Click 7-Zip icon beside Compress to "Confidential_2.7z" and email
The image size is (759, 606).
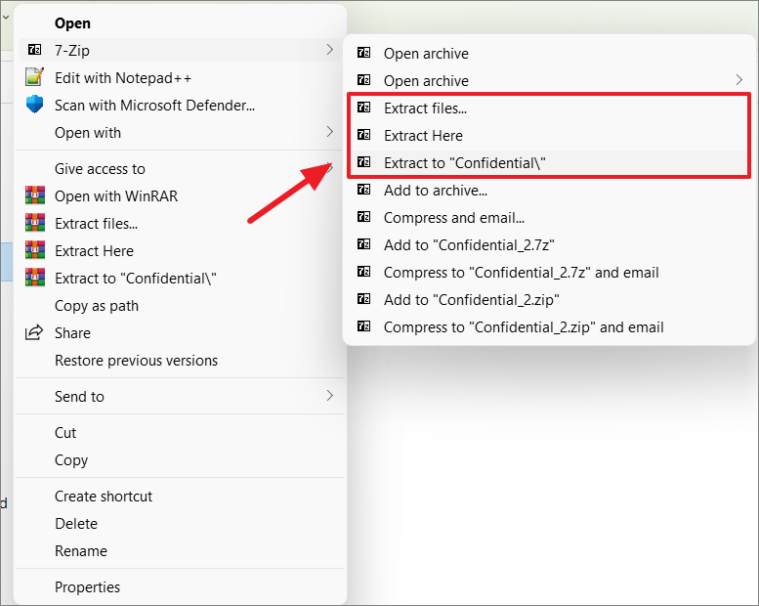point(364,272)
